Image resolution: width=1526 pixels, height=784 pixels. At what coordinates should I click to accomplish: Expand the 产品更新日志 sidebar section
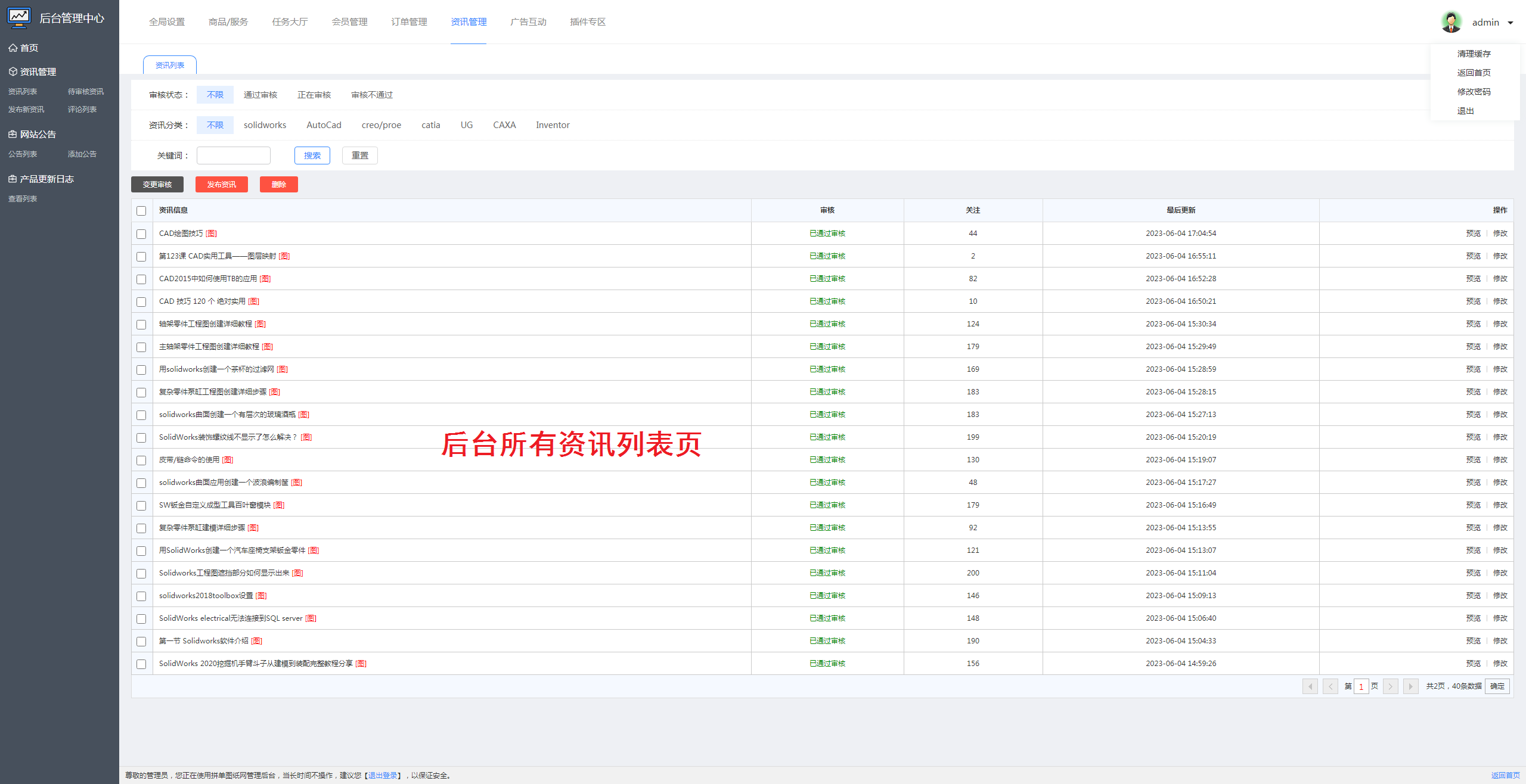(x=41, y=179)
